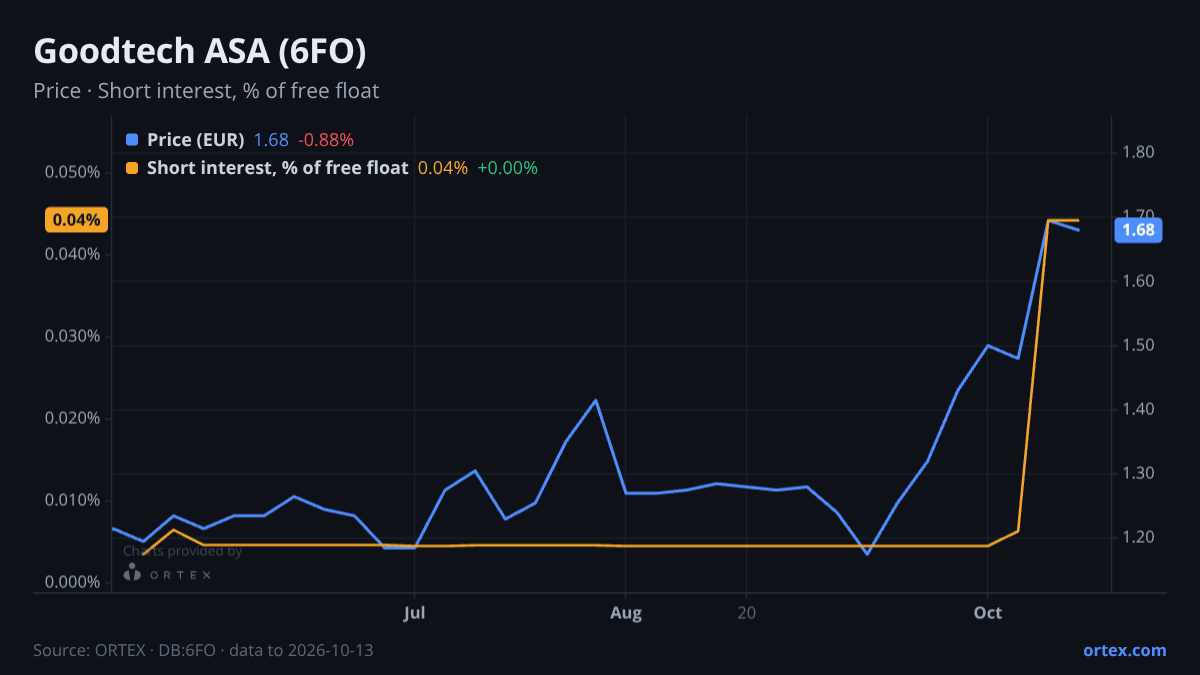Click the 0.020% left axis label
The height and width of the screenshot is (675, 1200).
point(72,418)
